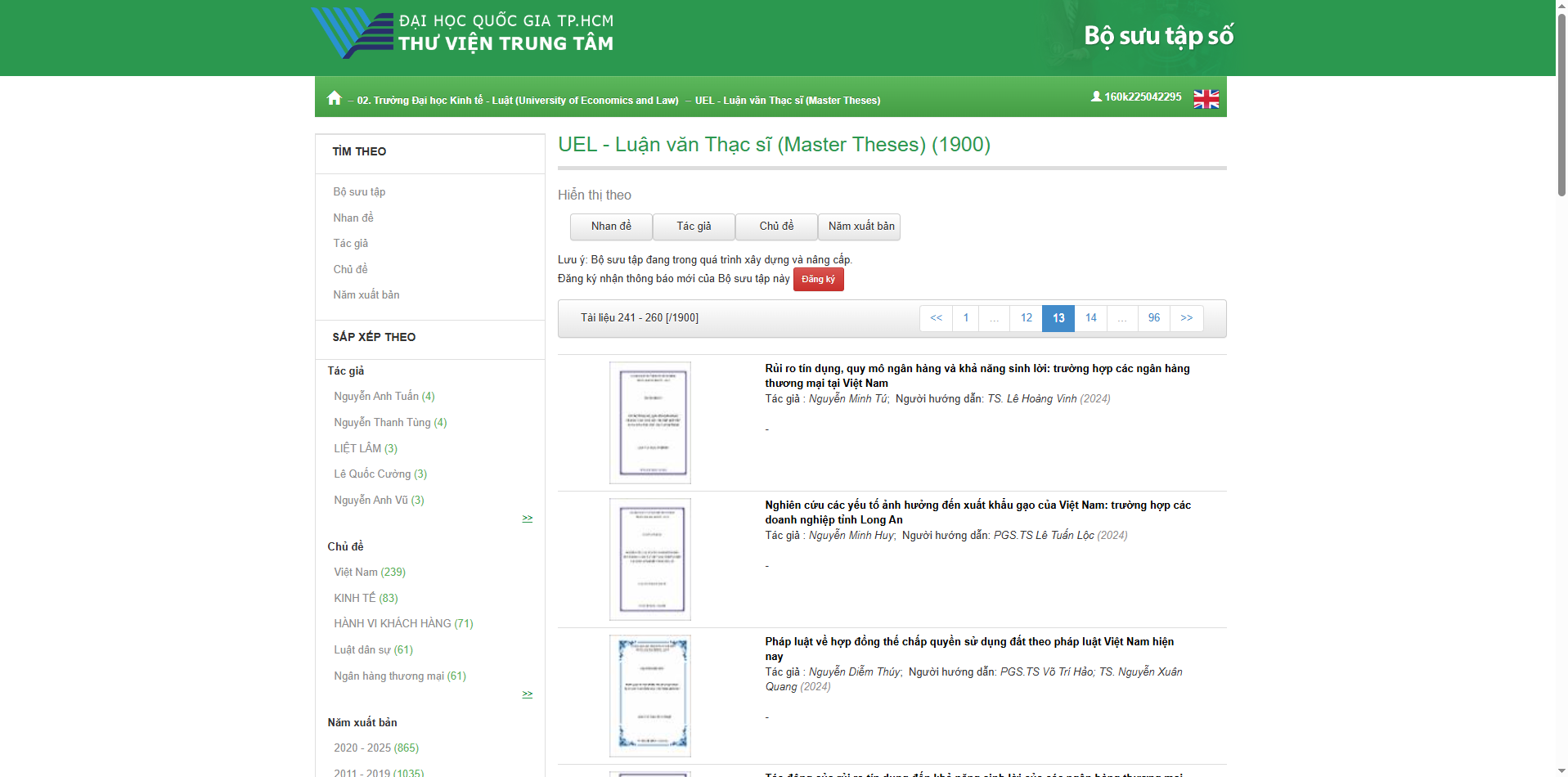Open user account 160k225042295
1568x777 pixels.
1136,97
